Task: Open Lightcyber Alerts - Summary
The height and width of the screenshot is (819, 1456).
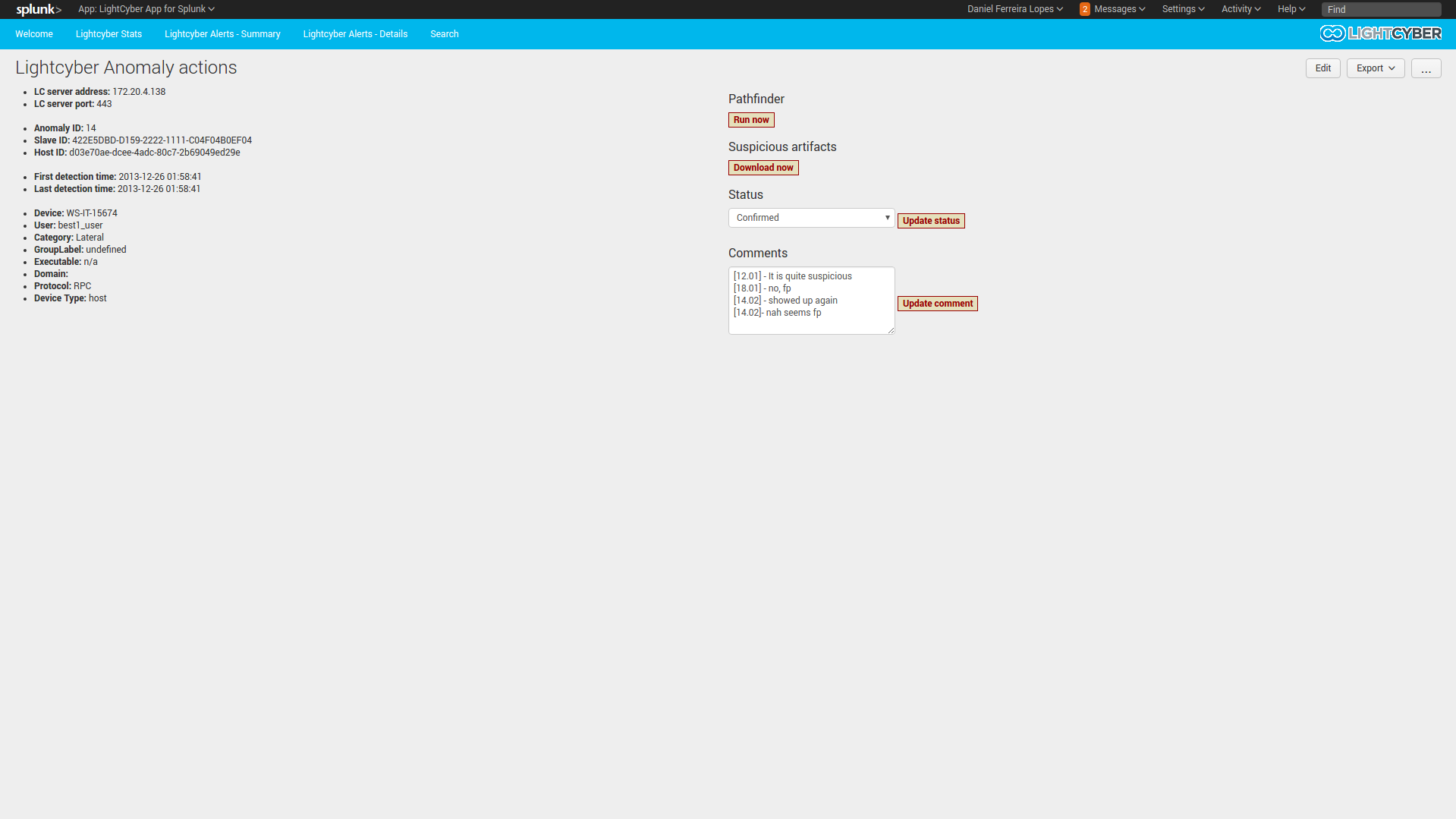Action: [x=222, y=34]
